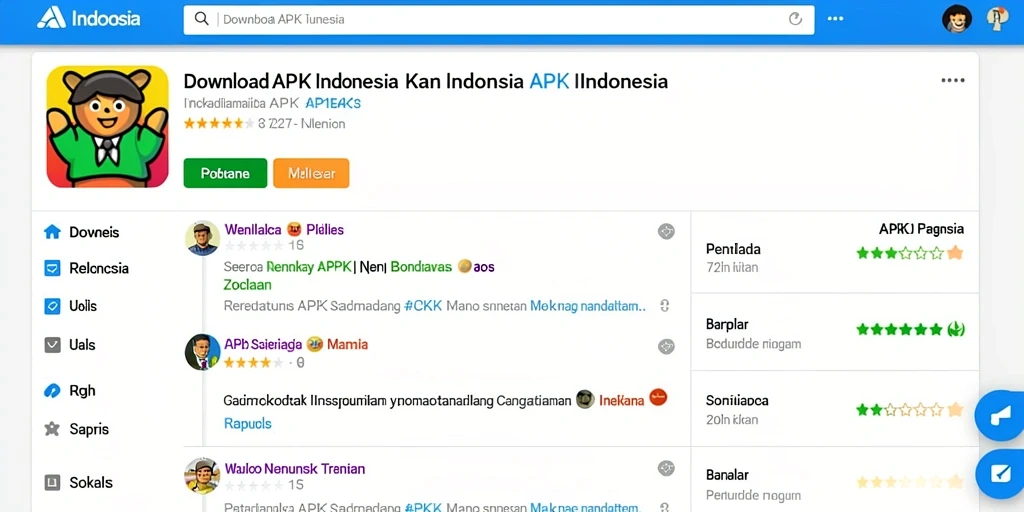Focus the Downboa APK search field
The width and height of the screenshot is (1024, 512).
click(499, 20)
